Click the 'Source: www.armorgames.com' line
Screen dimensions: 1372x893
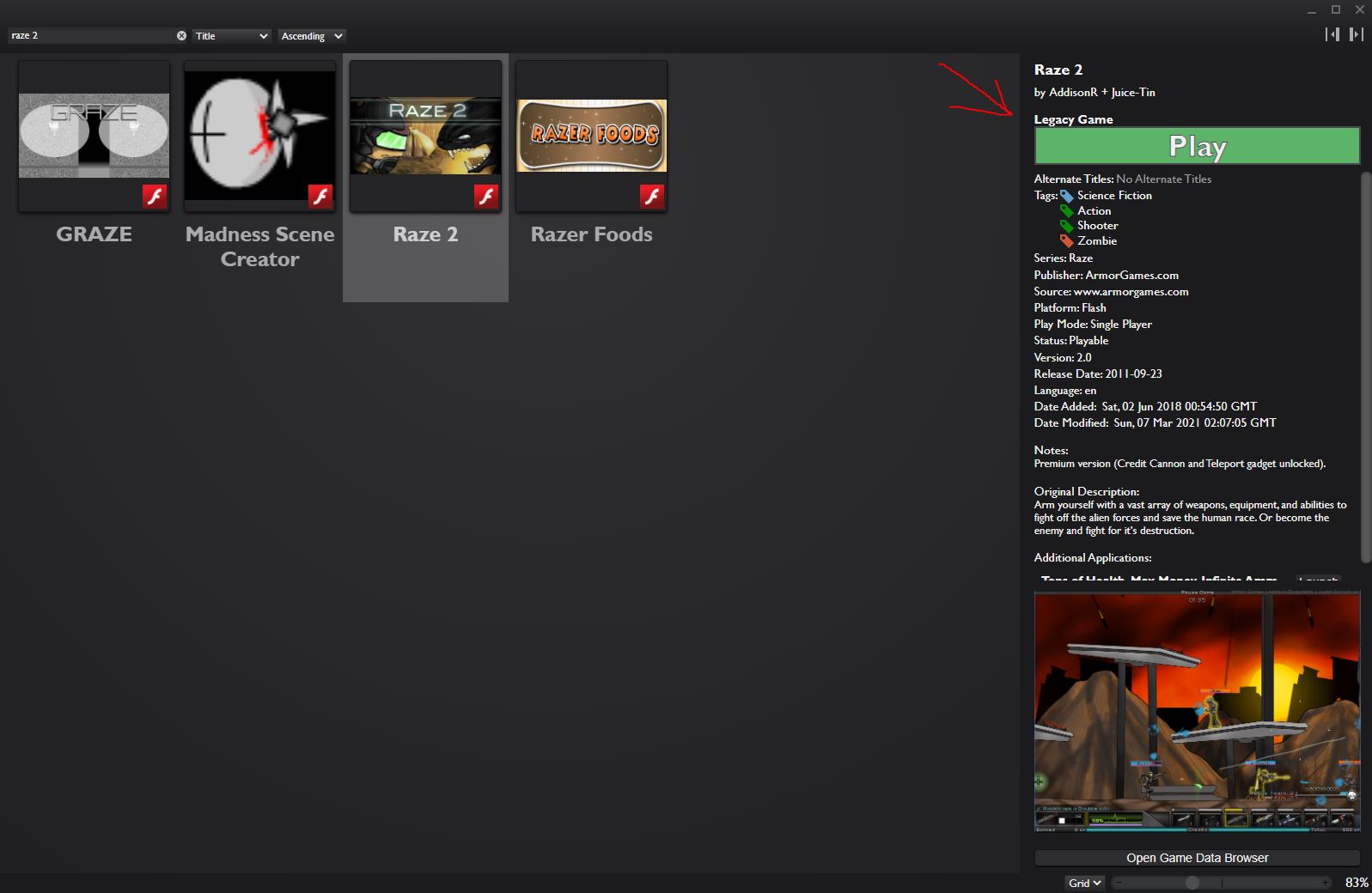pos(1112,292)
